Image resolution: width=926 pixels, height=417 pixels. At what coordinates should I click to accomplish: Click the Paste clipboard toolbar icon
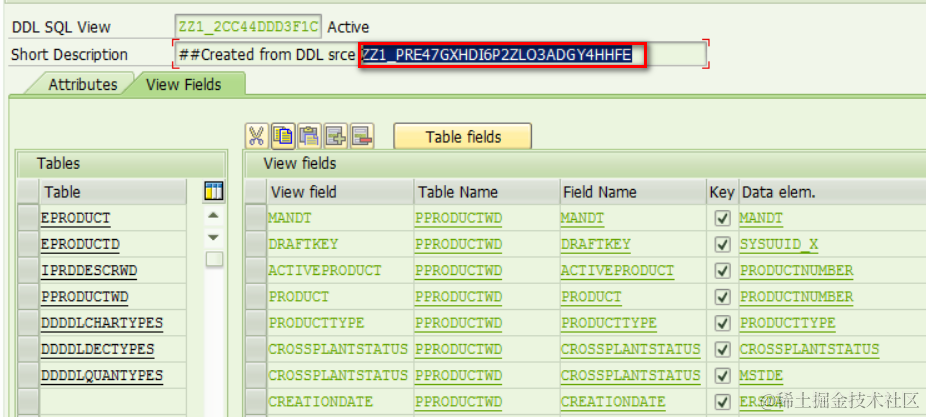pyautogui.click(x=309, y=136)
